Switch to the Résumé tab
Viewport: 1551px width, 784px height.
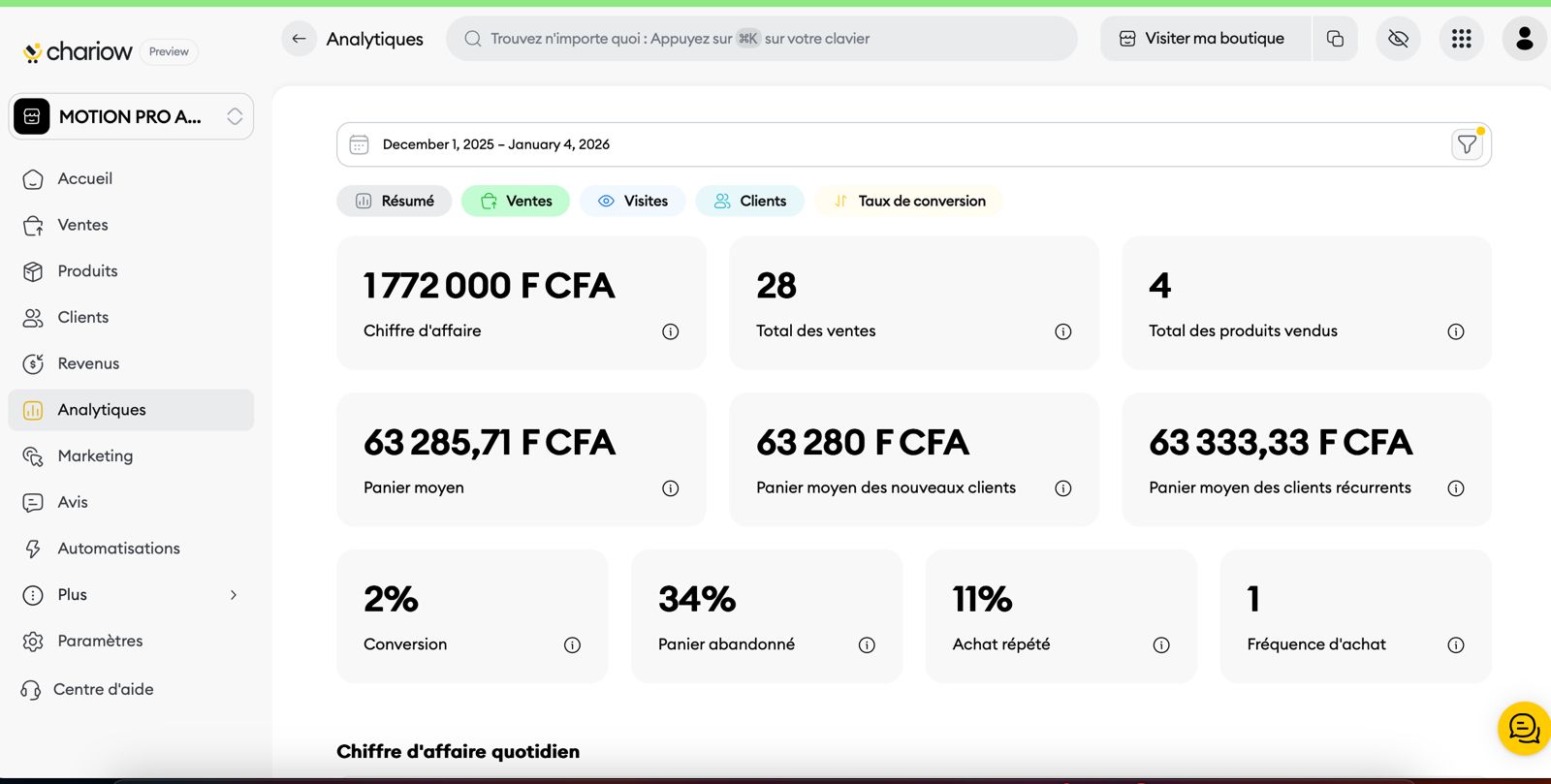coord(395,201)
